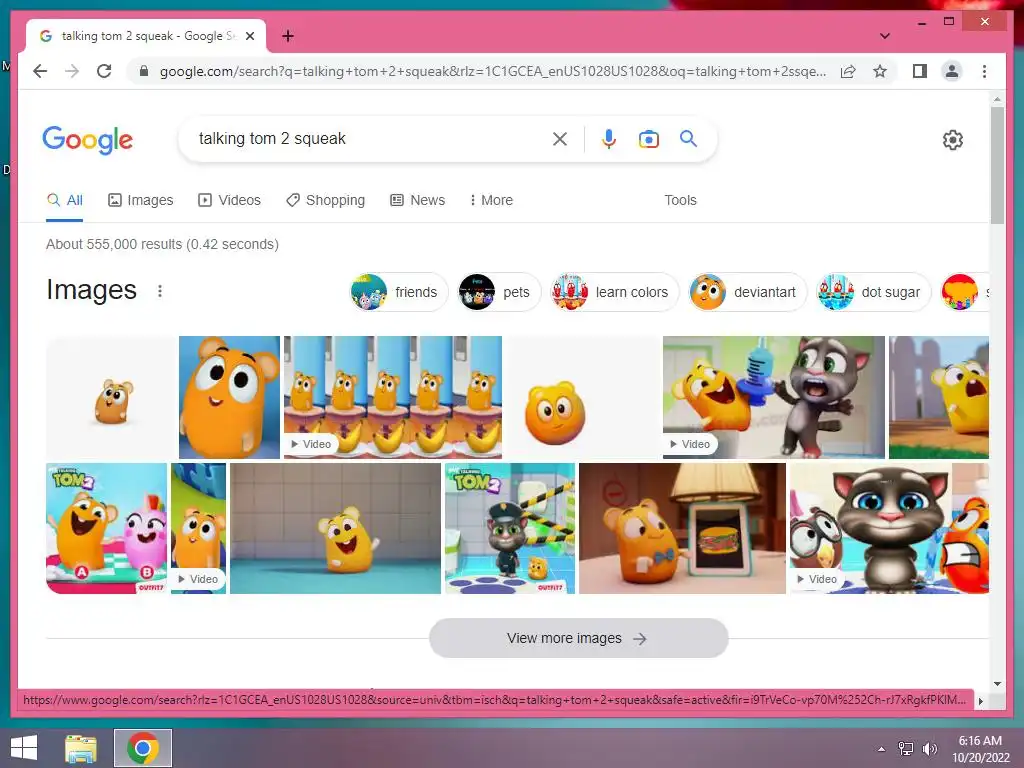1024x768 pixels.
Task: Reload the current page
Action: (x=104, y=71)
